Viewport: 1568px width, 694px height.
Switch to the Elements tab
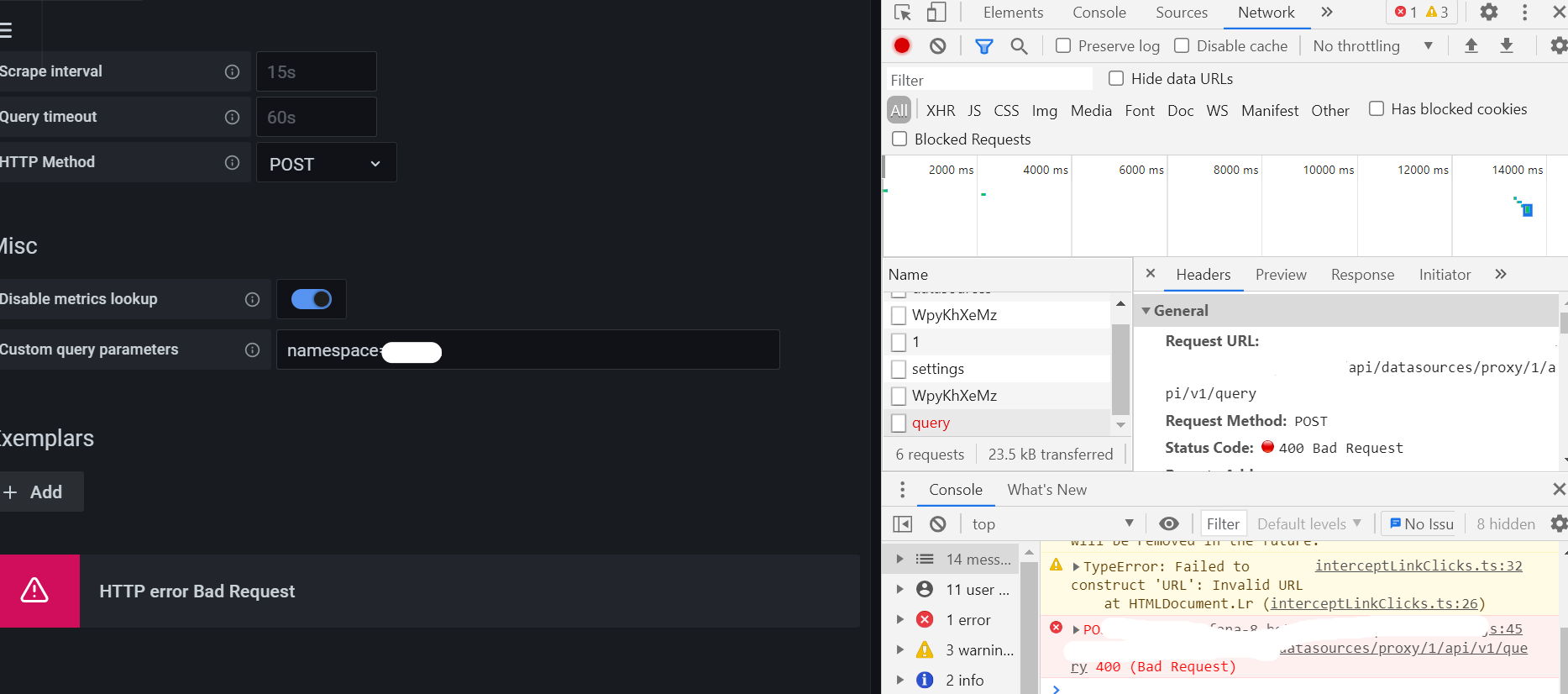pyautogui.click(x=1013, y=13)
